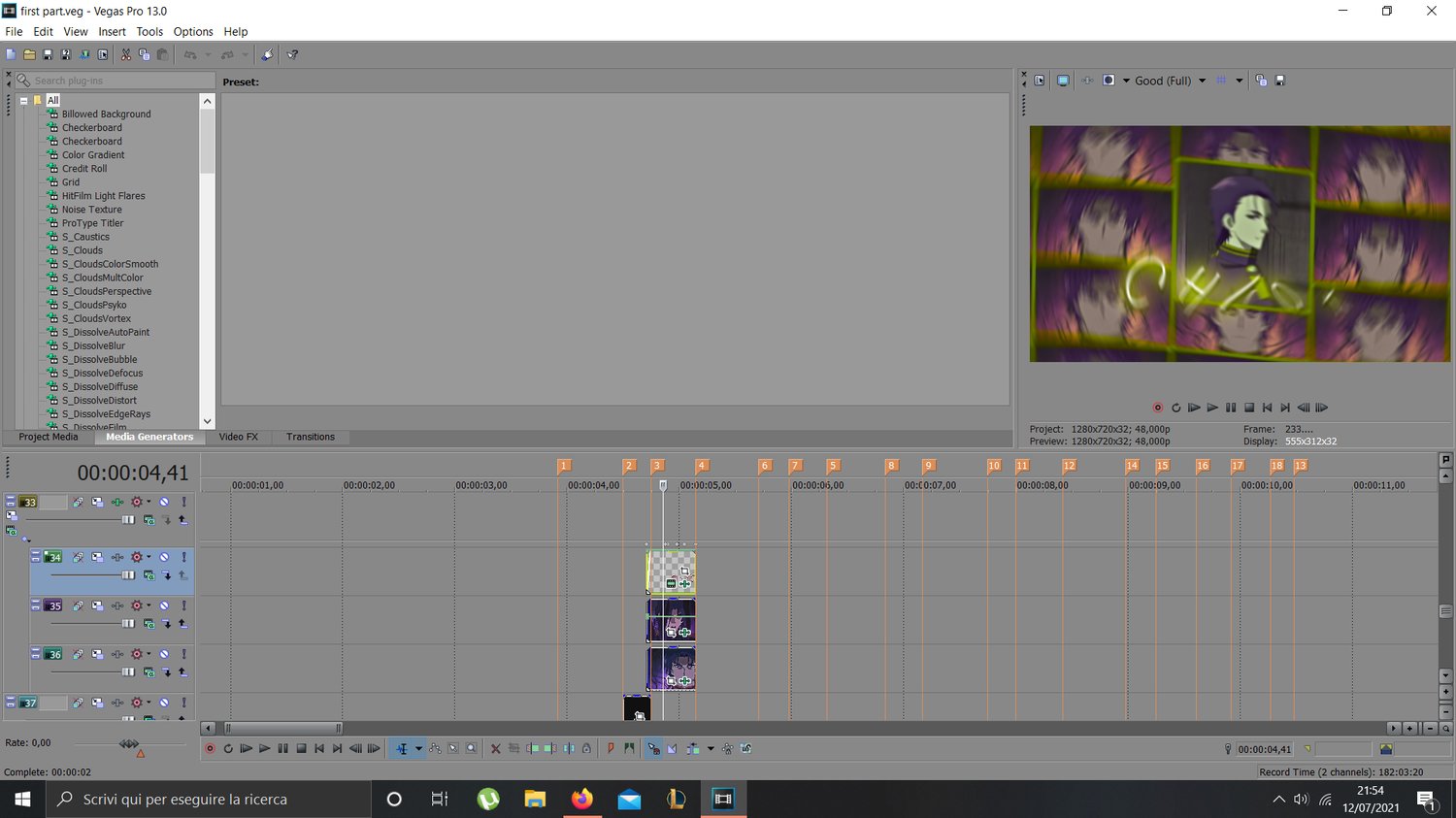Save the preview snapshot to file

tap(1280, 81)
